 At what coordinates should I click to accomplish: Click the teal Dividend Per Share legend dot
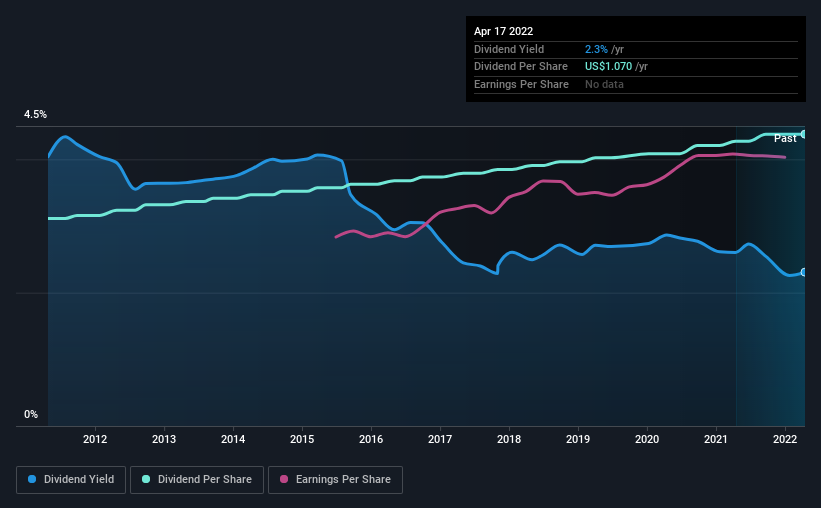146,479
